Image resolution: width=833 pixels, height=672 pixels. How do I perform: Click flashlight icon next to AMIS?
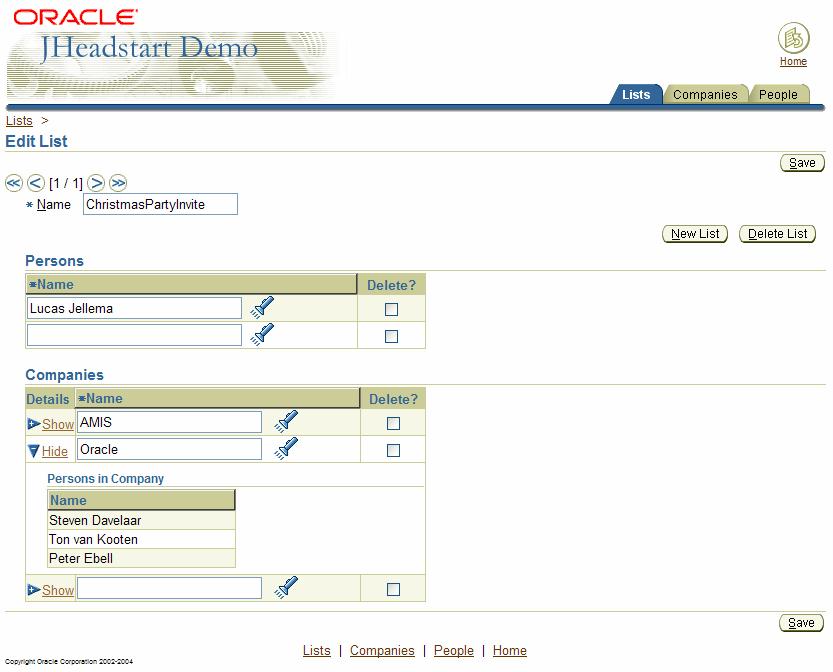[287, 422]
